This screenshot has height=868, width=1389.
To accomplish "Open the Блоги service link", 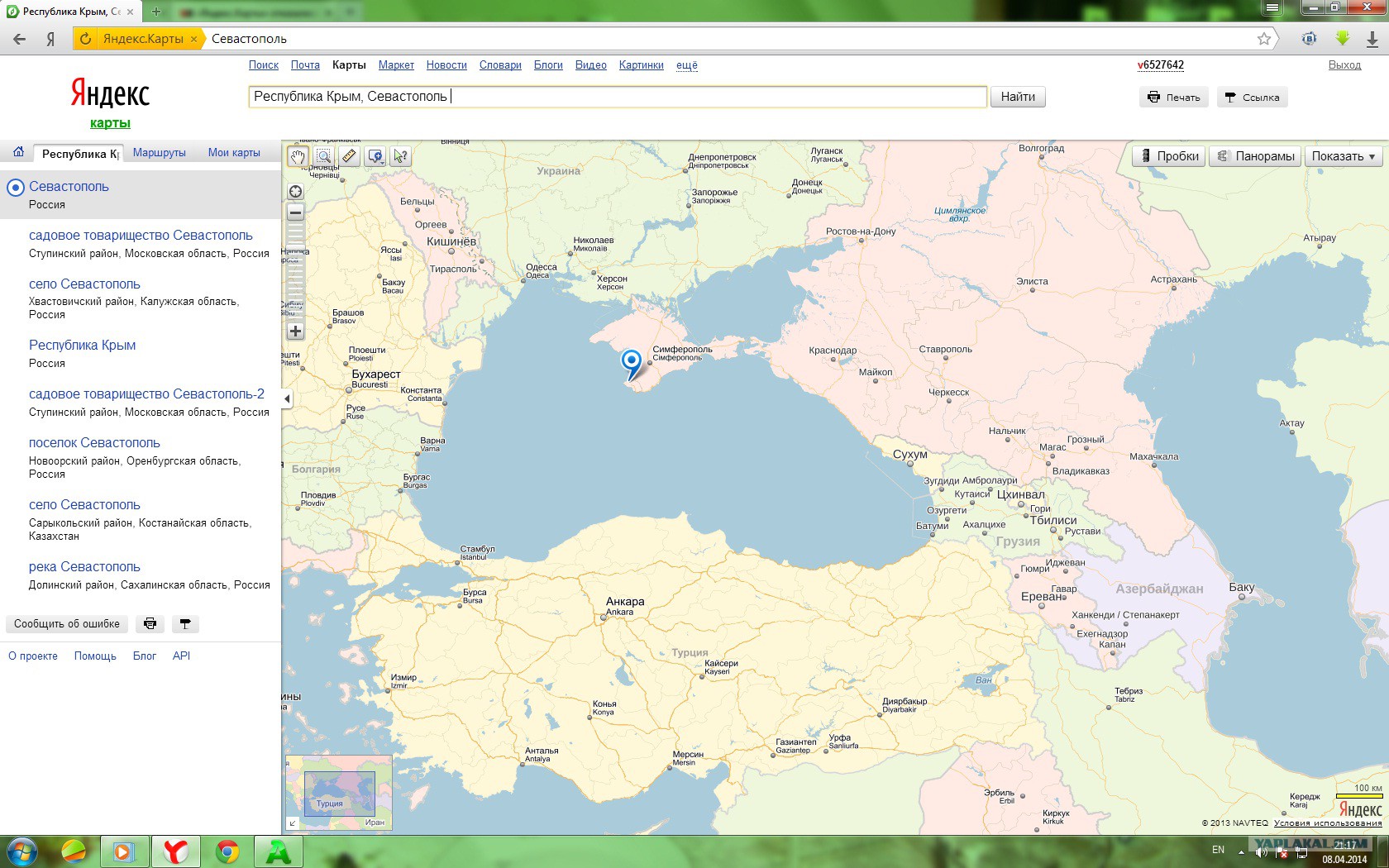I will [548, 65].
